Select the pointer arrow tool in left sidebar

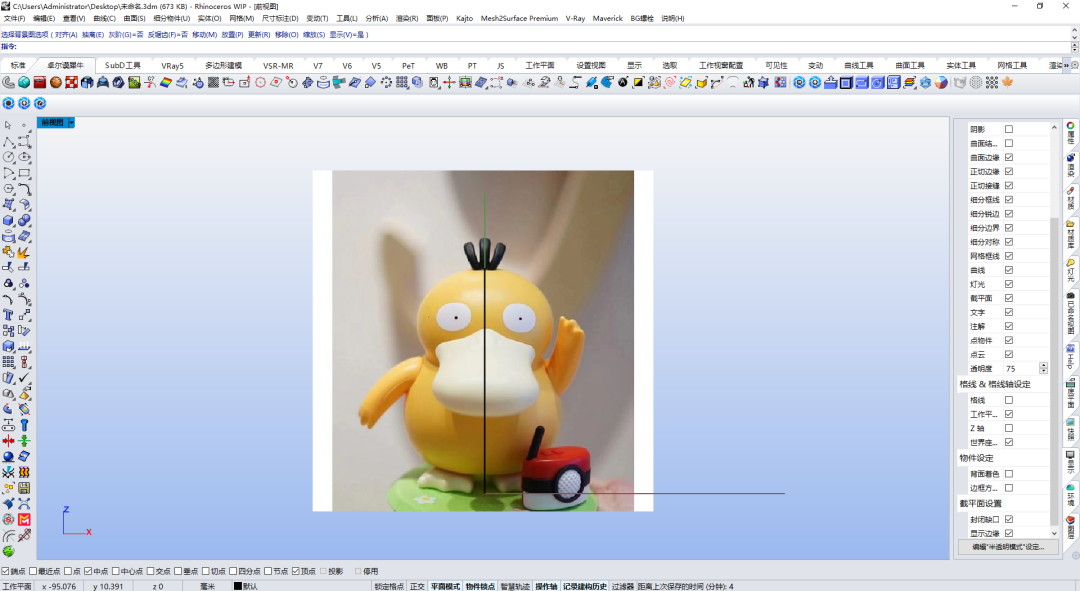[8, 125]
